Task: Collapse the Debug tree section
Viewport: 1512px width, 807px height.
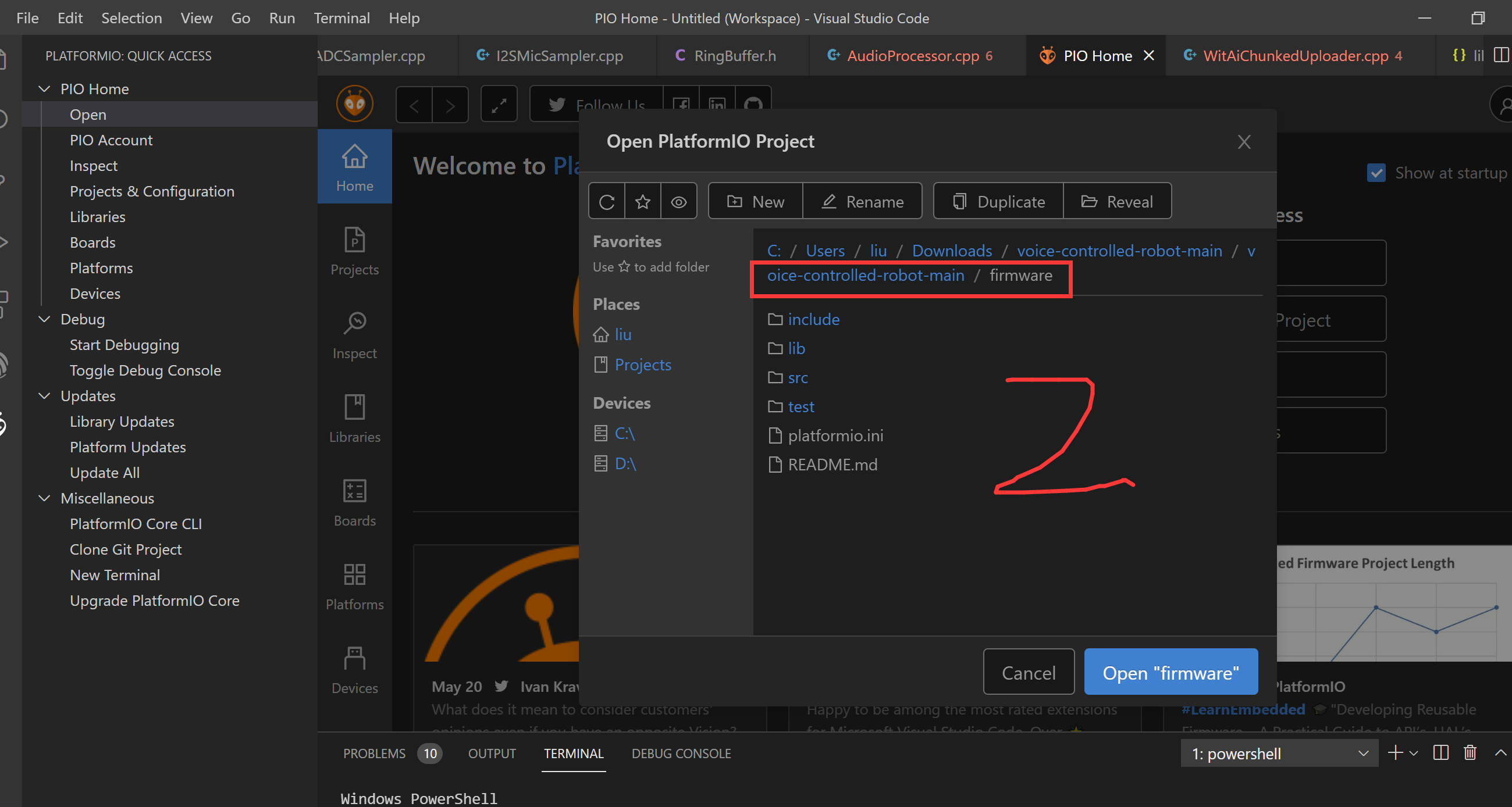Action: (x=45, y=319)
